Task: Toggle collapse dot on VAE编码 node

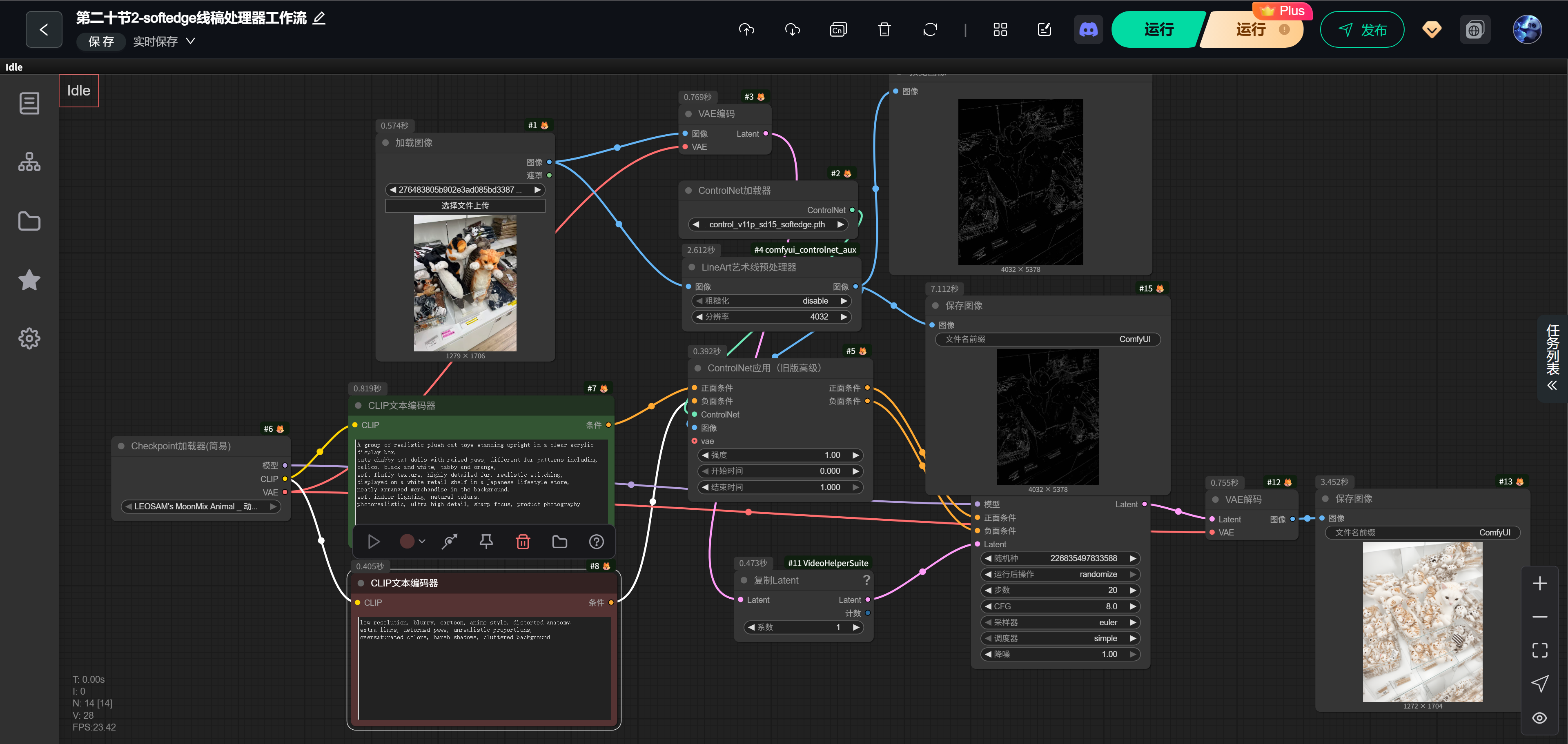Action: point(688,114)
